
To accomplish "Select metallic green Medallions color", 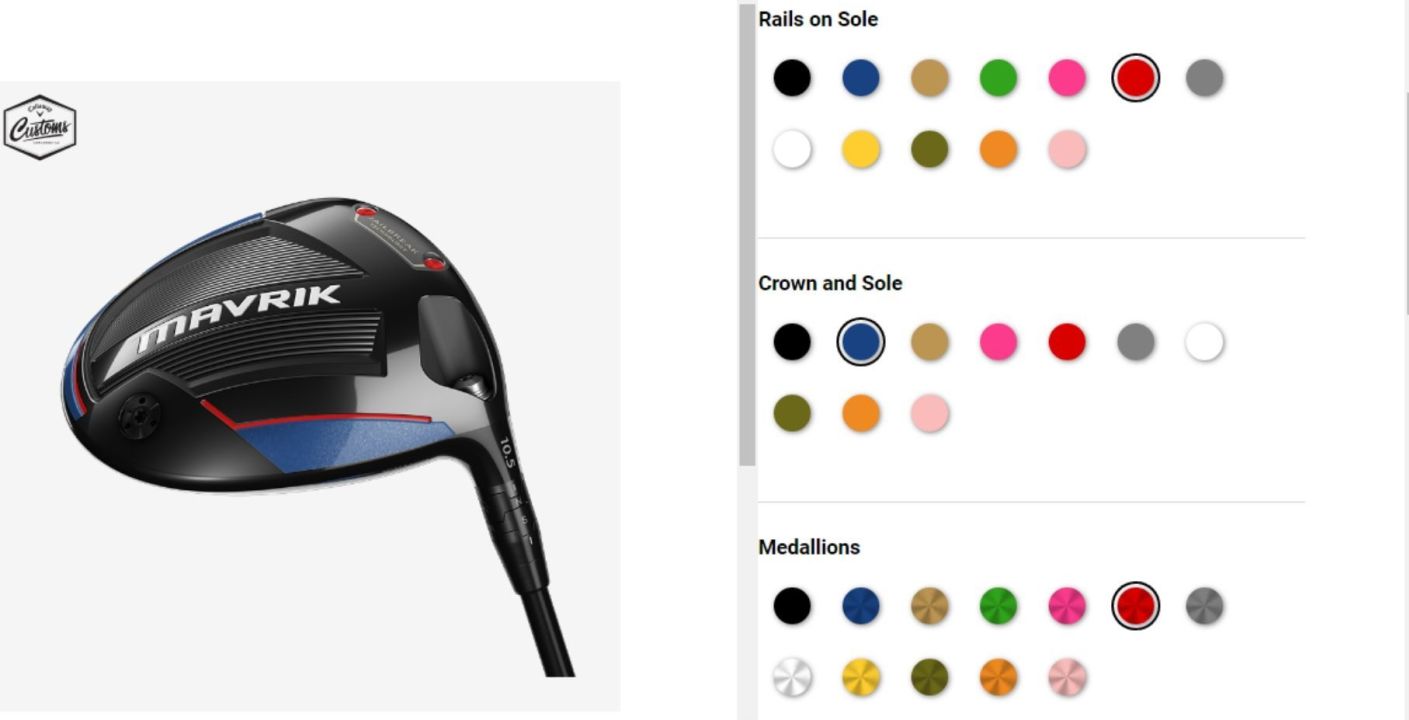I will tap(998, 606).
